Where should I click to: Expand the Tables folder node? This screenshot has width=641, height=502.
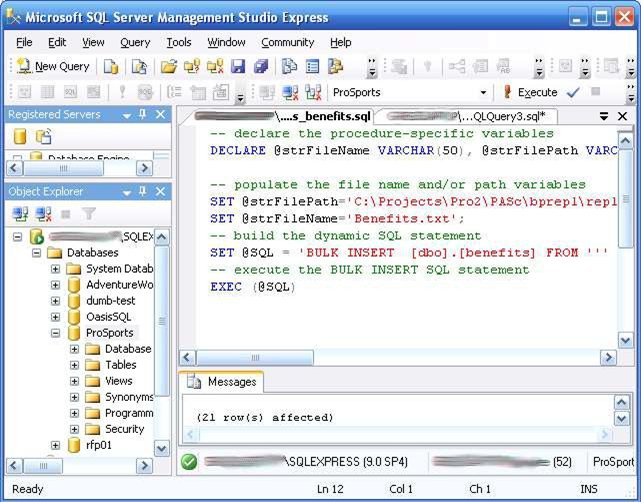click(74, 365)
